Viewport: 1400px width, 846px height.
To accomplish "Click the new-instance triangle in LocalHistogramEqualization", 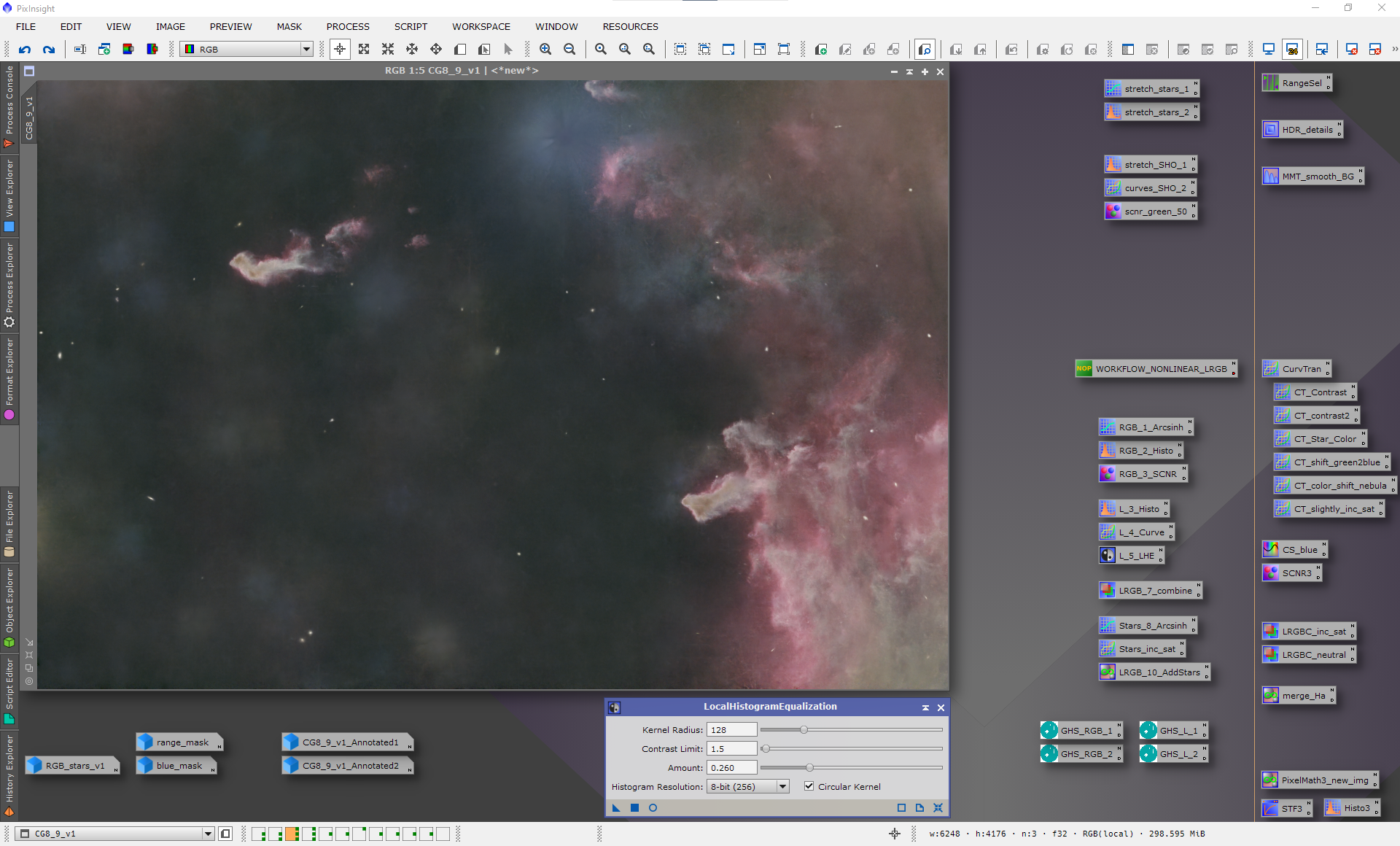I will (616, 807).
